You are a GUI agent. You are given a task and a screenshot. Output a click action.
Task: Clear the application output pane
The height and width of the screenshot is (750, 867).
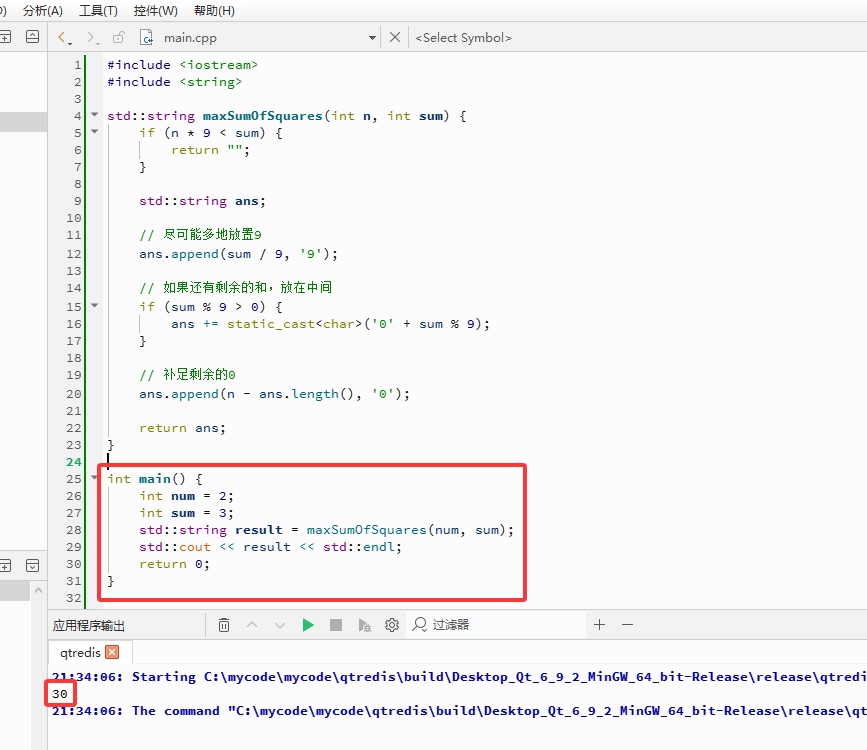tap(224, 625)
